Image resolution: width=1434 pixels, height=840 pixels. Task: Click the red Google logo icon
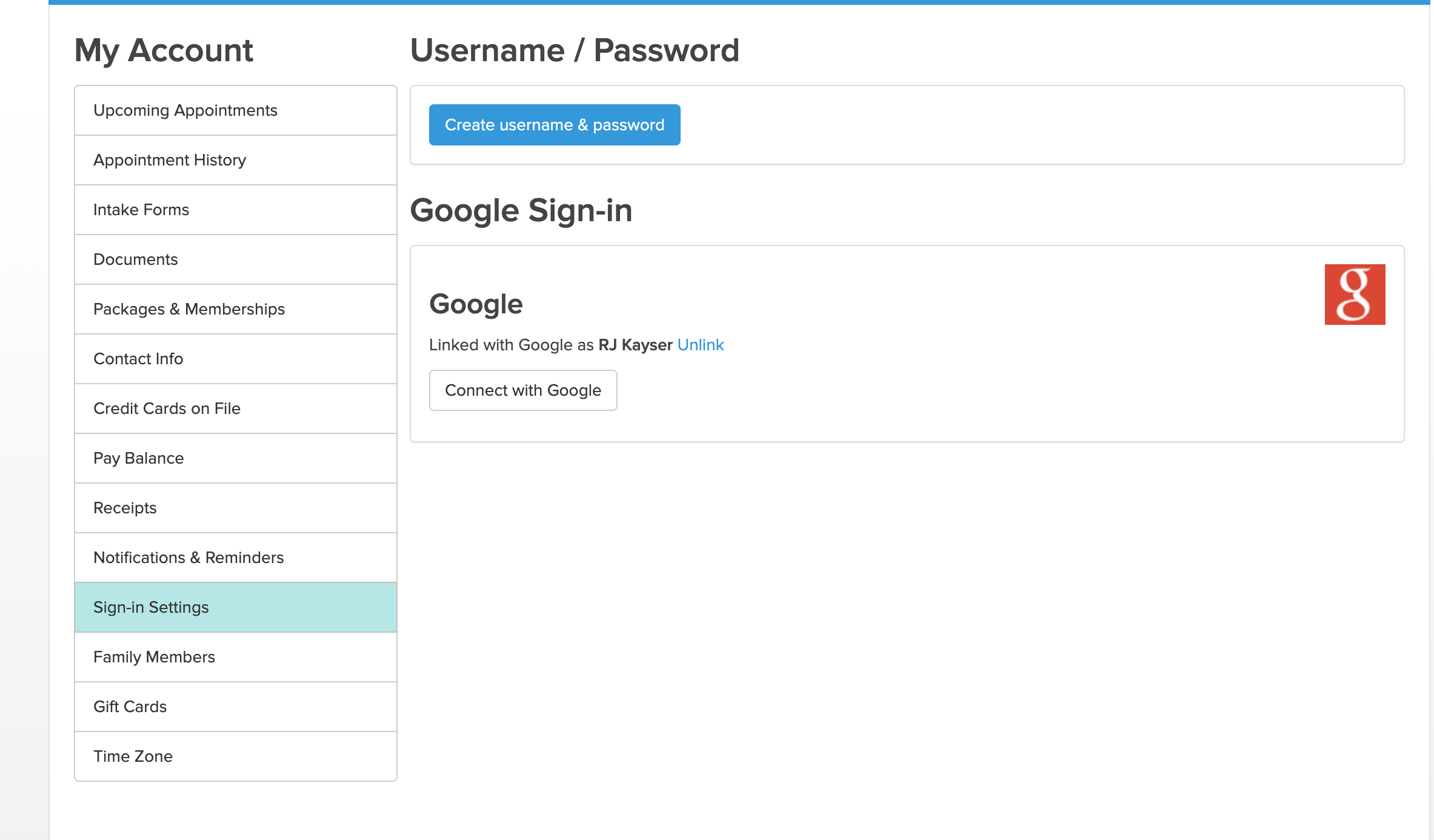(1355, 295)
